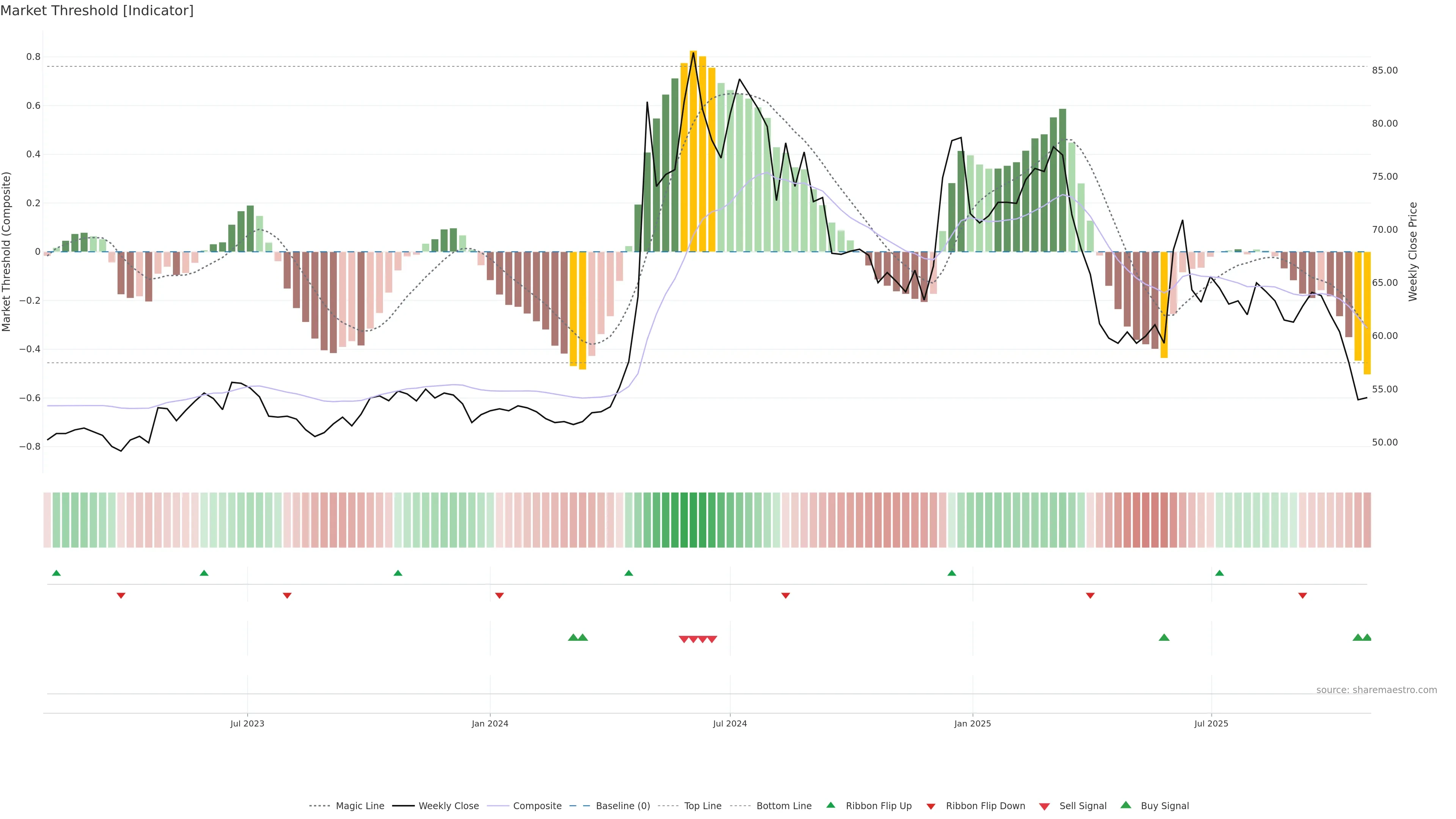Click the Sell Signal legend marker icon
The height and width of the screenshot is (819, 1456).
(x=1045, y=806)
